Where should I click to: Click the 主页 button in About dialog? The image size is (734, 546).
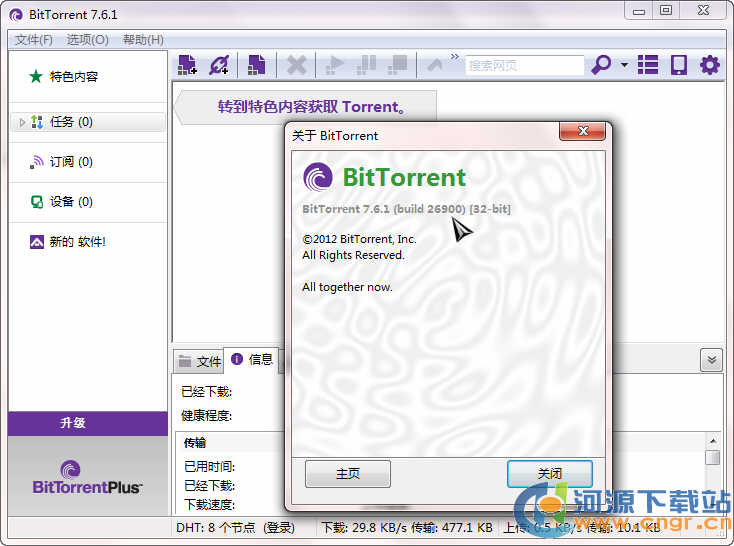pos(347,474)
